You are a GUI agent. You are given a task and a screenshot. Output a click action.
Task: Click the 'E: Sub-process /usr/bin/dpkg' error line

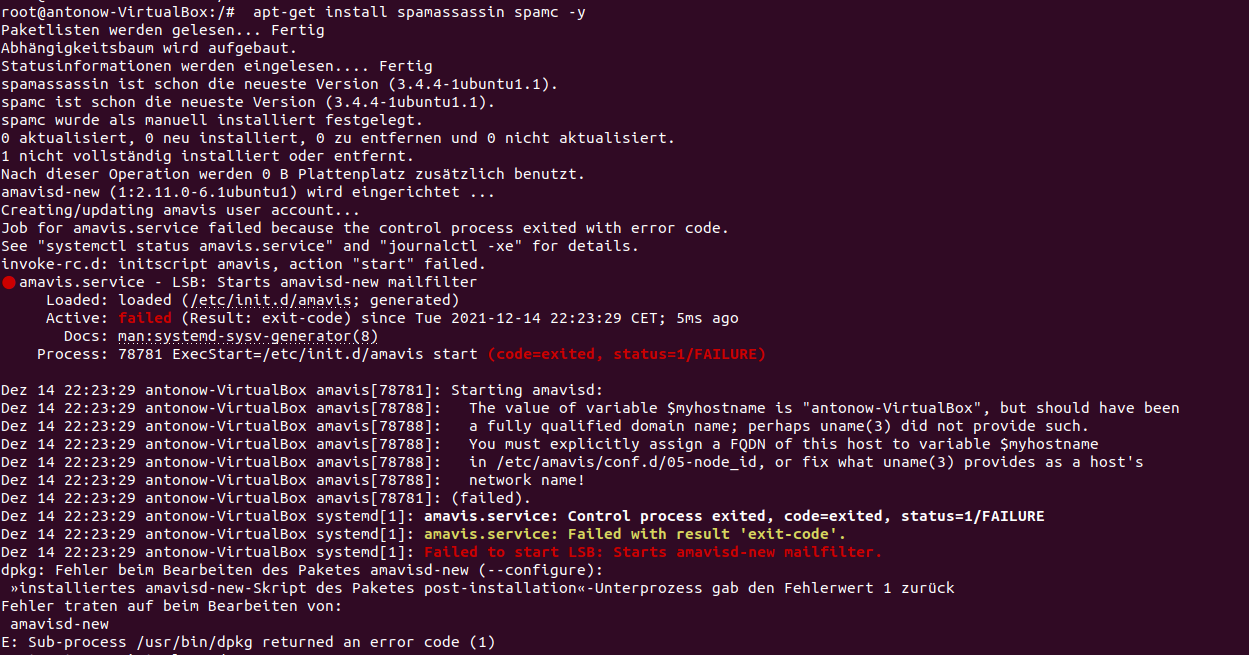coord(248,642)
